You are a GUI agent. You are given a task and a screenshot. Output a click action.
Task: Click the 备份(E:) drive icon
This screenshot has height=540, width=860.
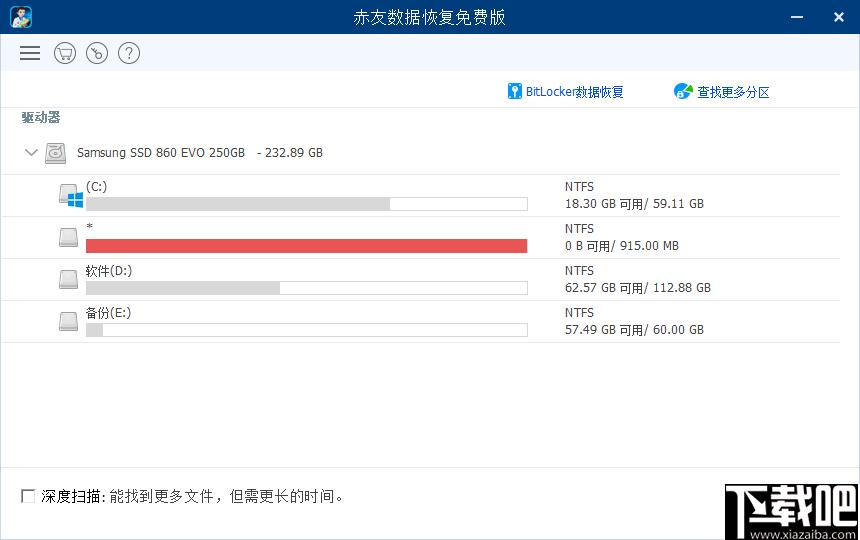click(69, 321)
